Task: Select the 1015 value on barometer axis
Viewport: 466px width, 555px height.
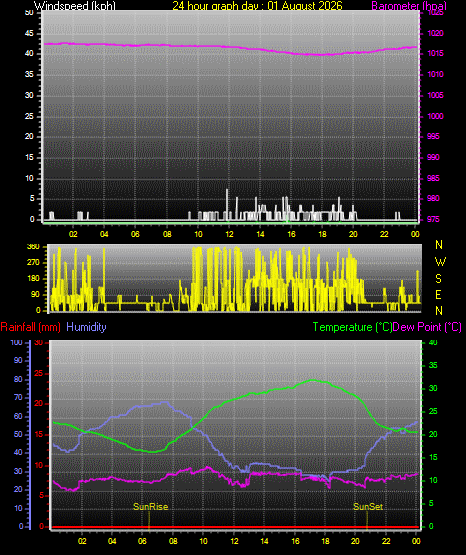Action: tap(436, 54)
